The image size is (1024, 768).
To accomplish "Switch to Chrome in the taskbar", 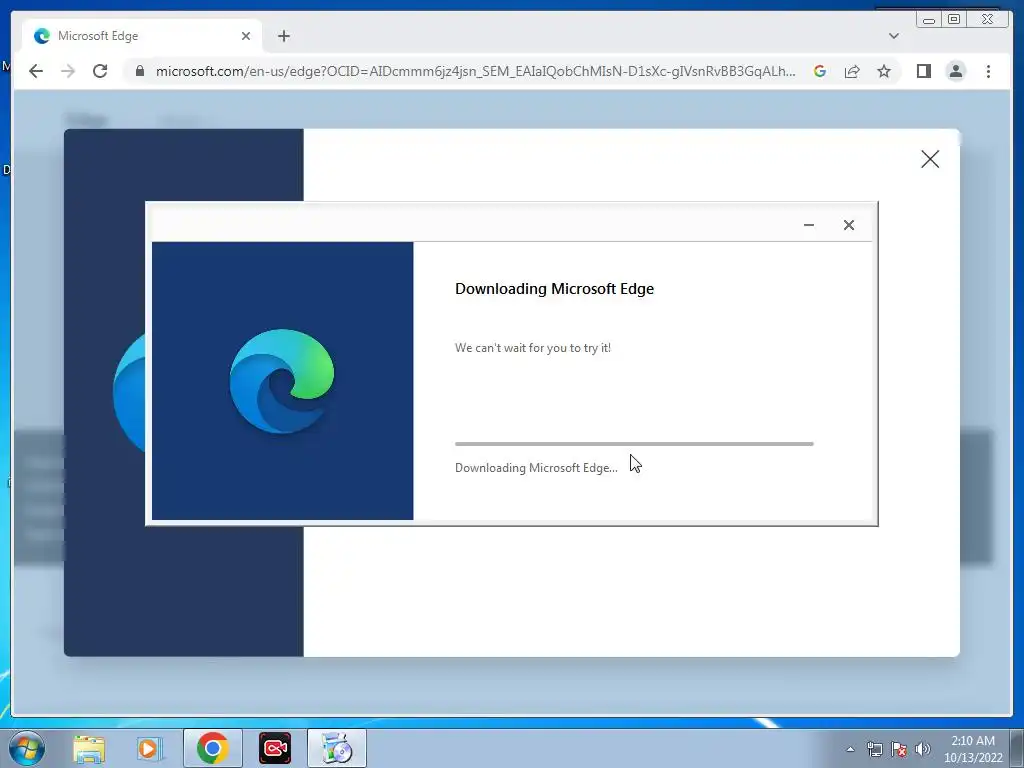I will pos(212,748).
